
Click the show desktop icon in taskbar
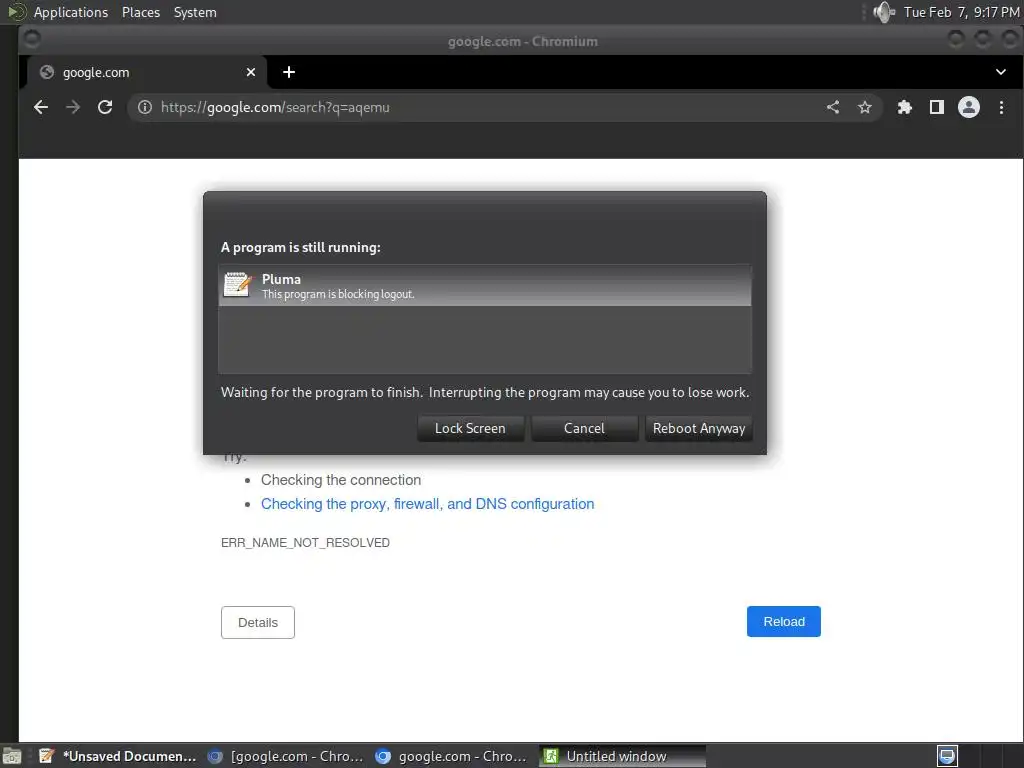click(11, 756)
